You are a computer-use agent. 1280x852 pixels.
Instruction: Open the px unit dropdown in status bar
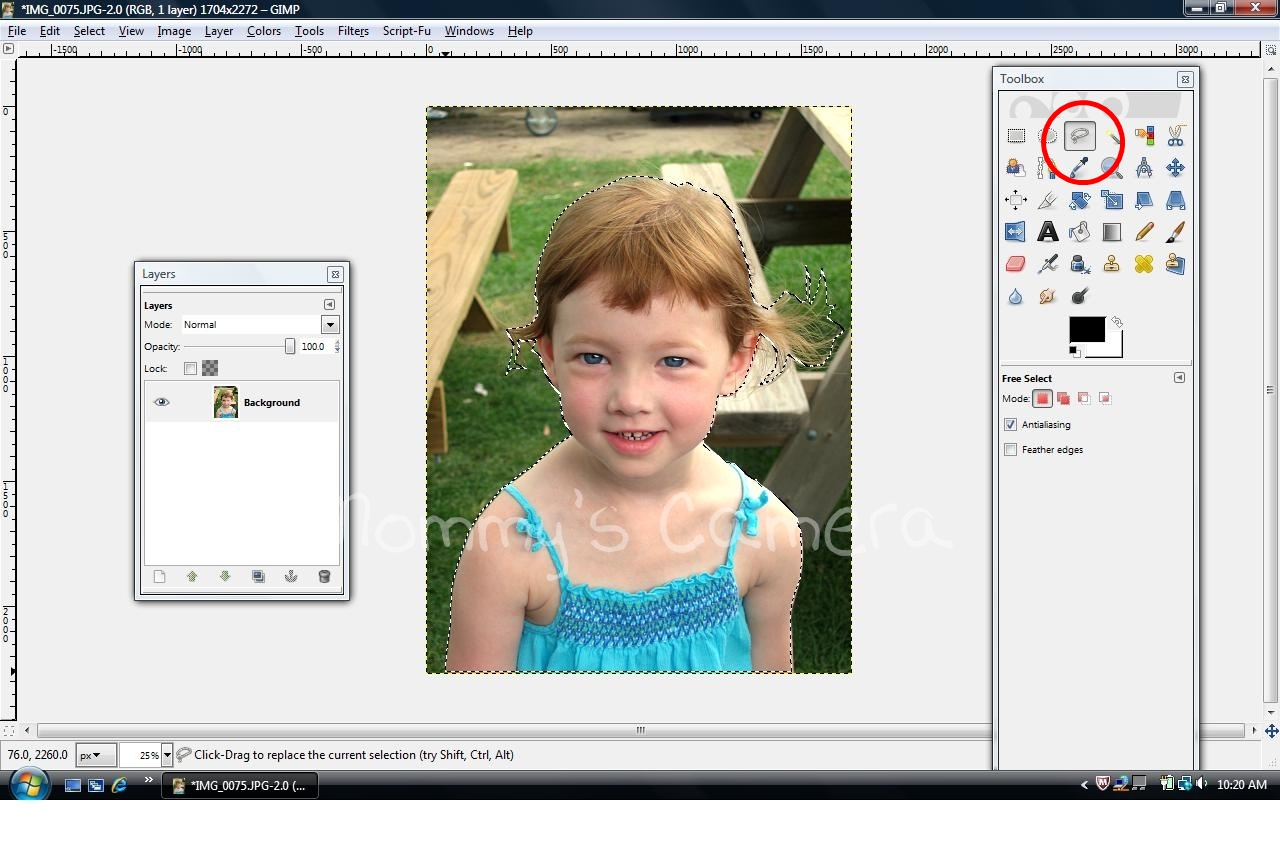pos(96,755)
